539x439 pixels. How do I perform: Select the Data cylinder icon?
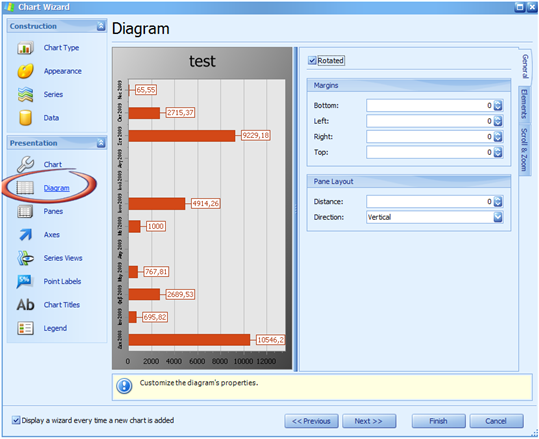(x=25, y=118)
